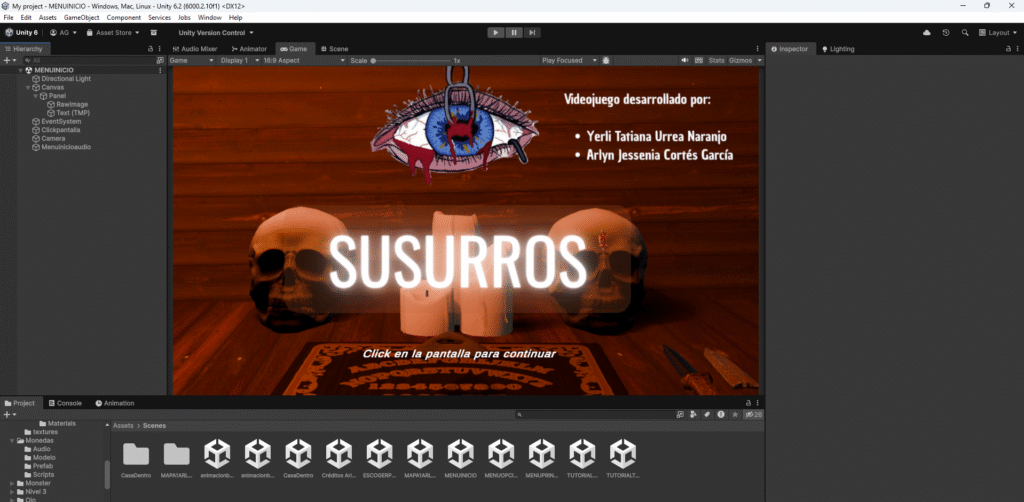Image resolution: width=1024 pixels, height=502 pixels.
Task: Toggle the Stats overlay button
Action: (717, 60)
